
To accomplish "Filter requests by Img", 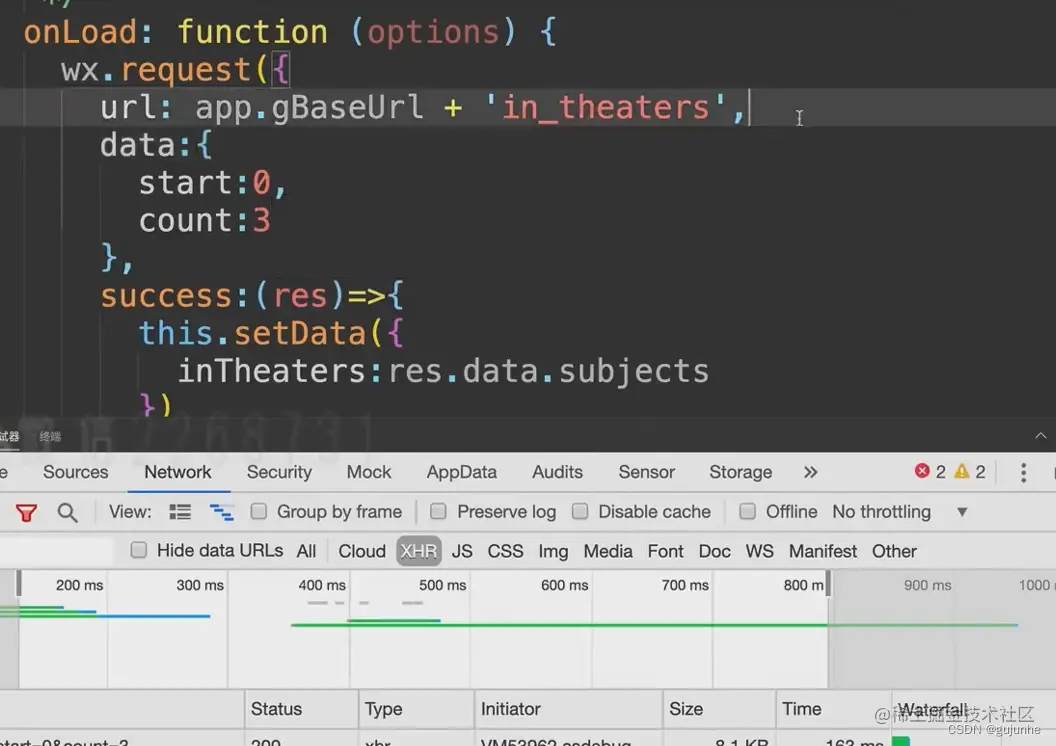I will [x=553, y=551].
